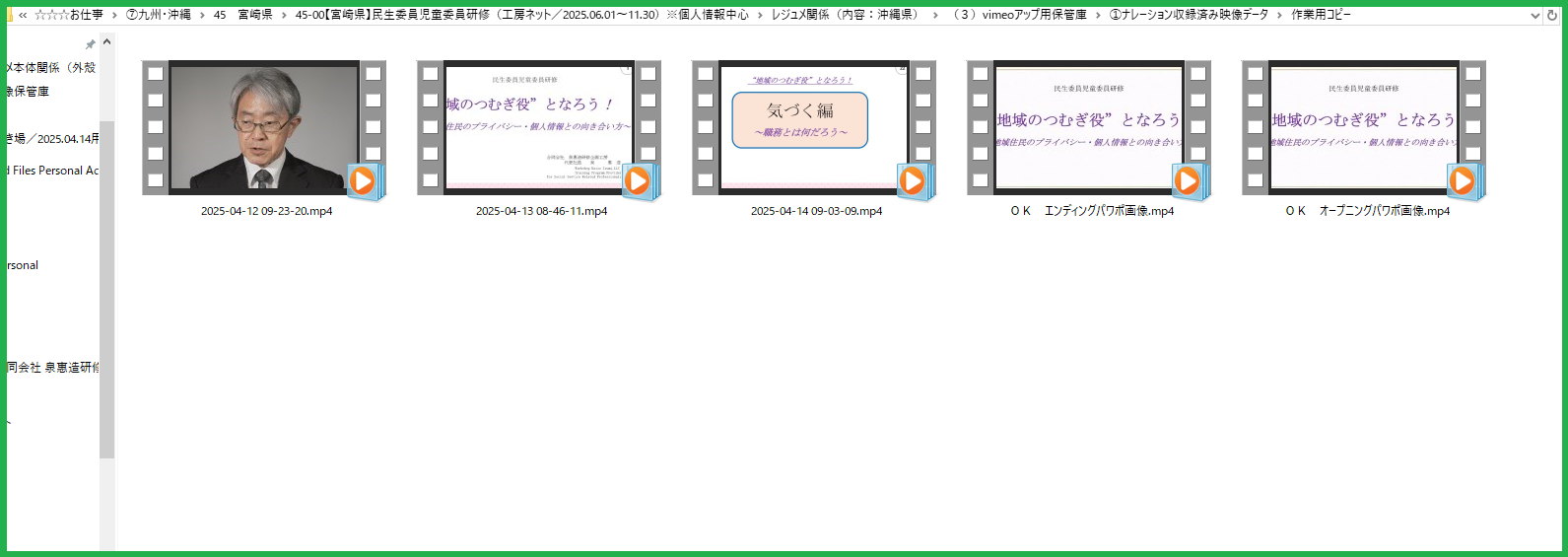Open ①ナレーション収録済み映像データ breadcrumb folder
Image resolution: width=1568 pixels, height=557 pixels.
pos(1189,15)
